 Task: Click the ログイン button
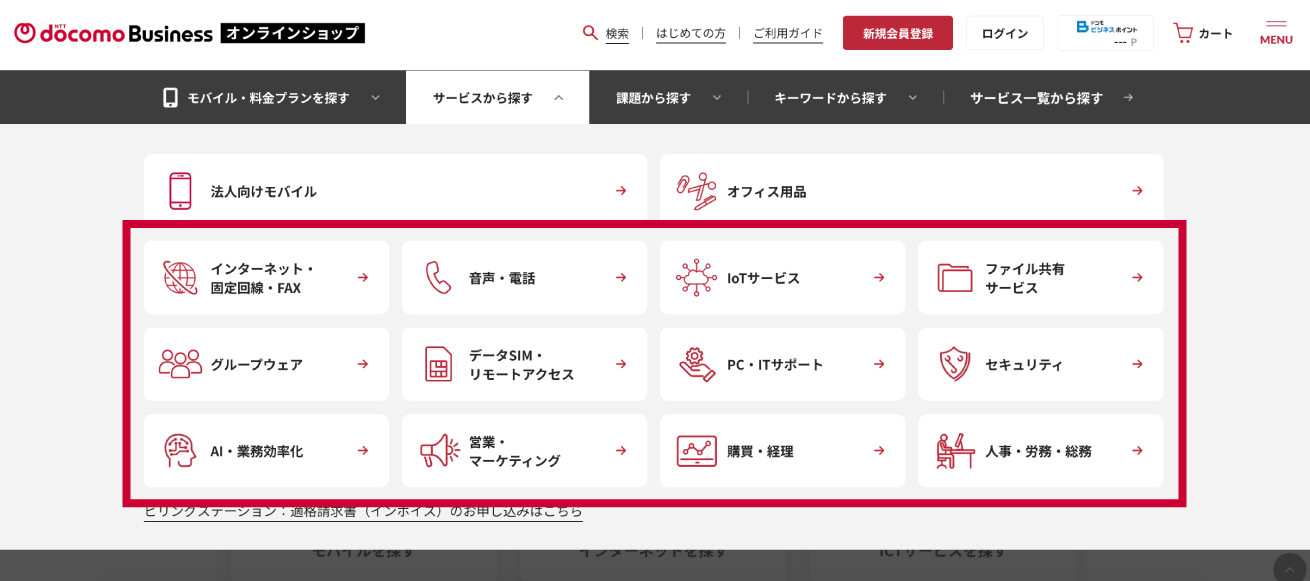[1004, 33]
